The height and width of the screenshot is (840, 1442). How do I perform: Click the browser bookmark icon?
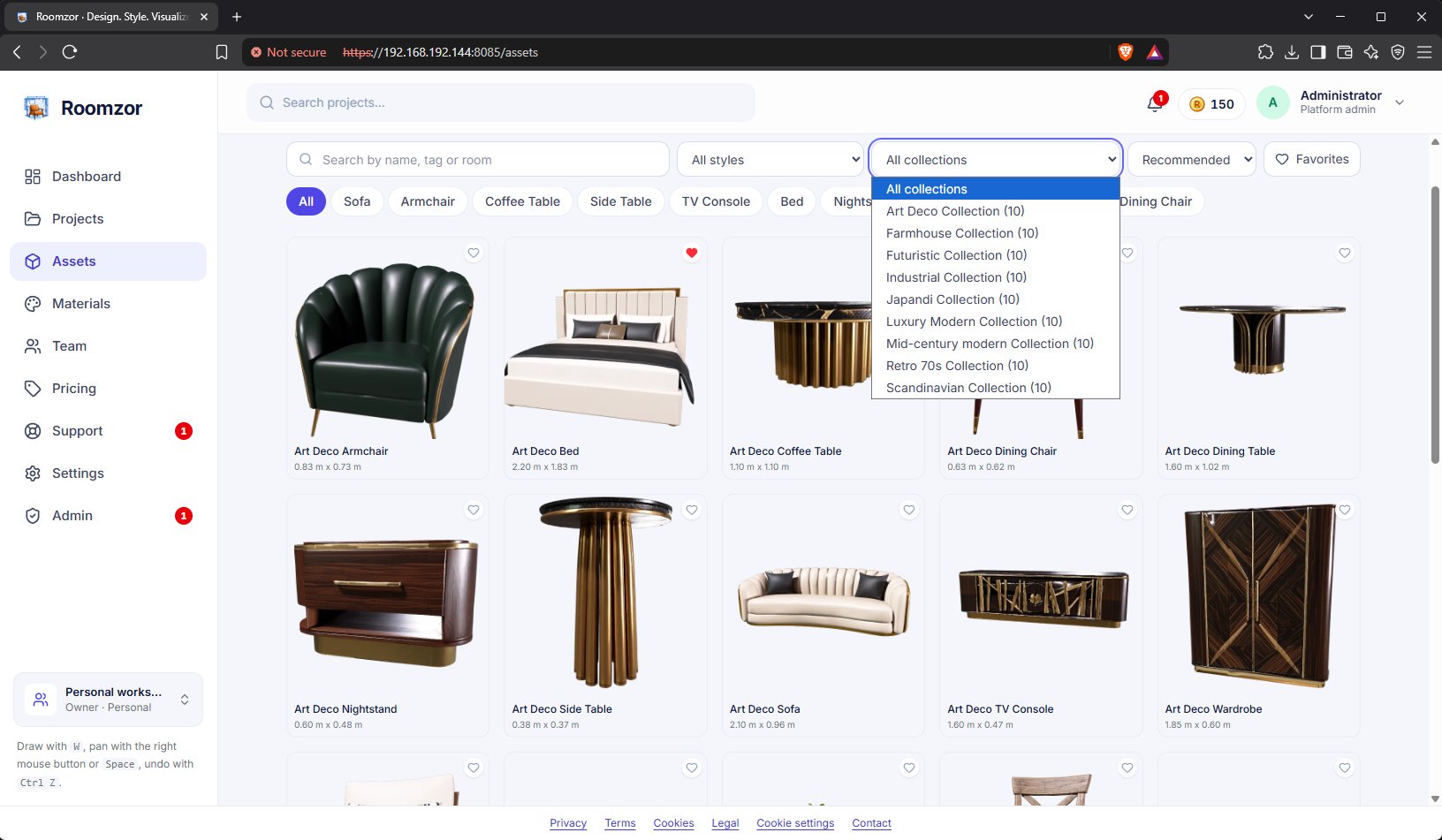pos(222,52)
